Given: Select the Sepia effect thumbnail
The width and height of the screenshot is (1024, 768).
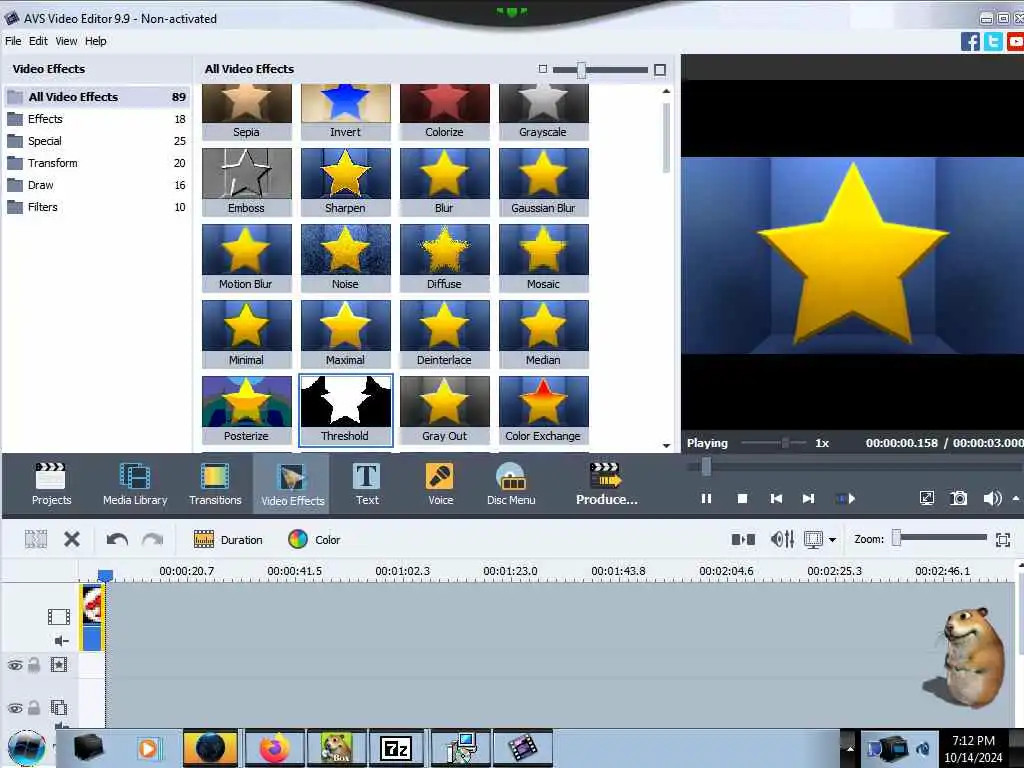Looking at the screenshot, I should [x=246, y=112].
